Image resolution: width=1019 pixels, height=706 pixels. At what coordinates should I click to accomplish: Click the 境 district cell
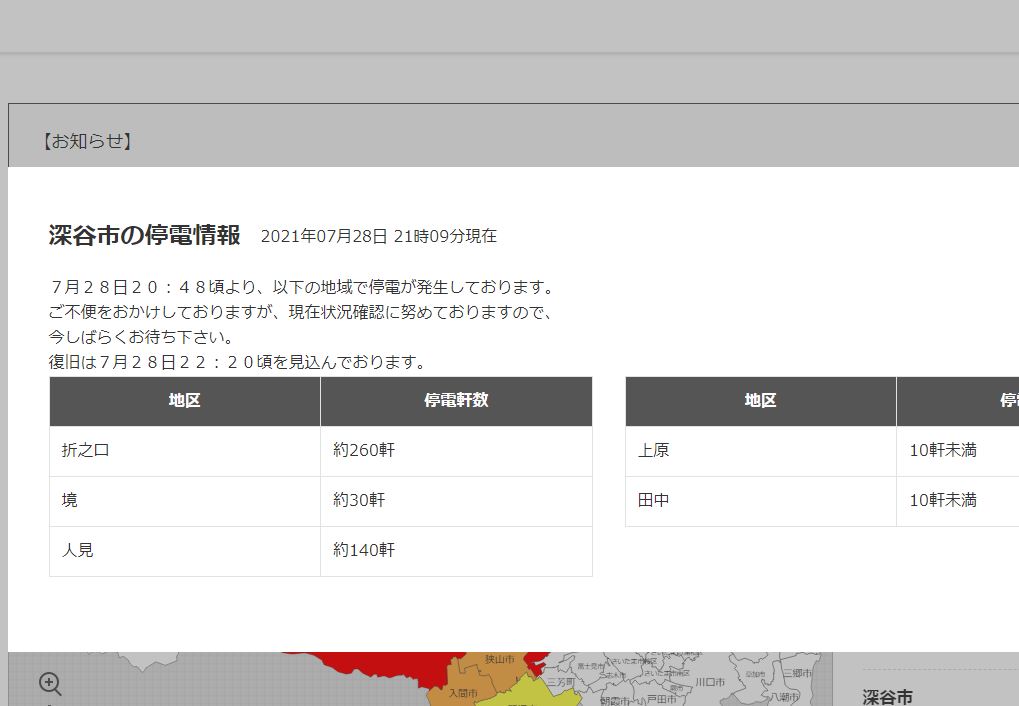pyautogui.click(x=185, y=501)
